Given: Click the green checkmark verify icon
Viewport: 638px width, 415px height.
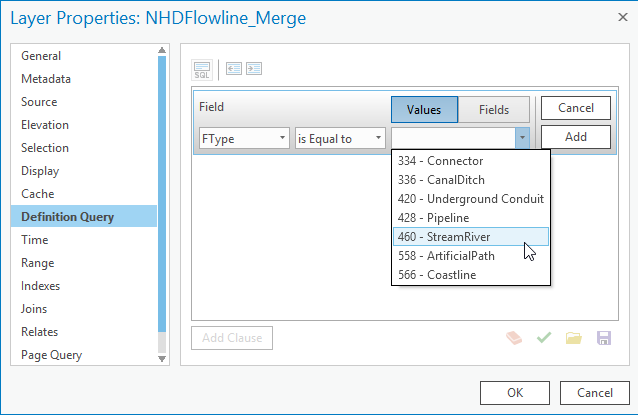Looking at the screenshot, I should (543, 338).
